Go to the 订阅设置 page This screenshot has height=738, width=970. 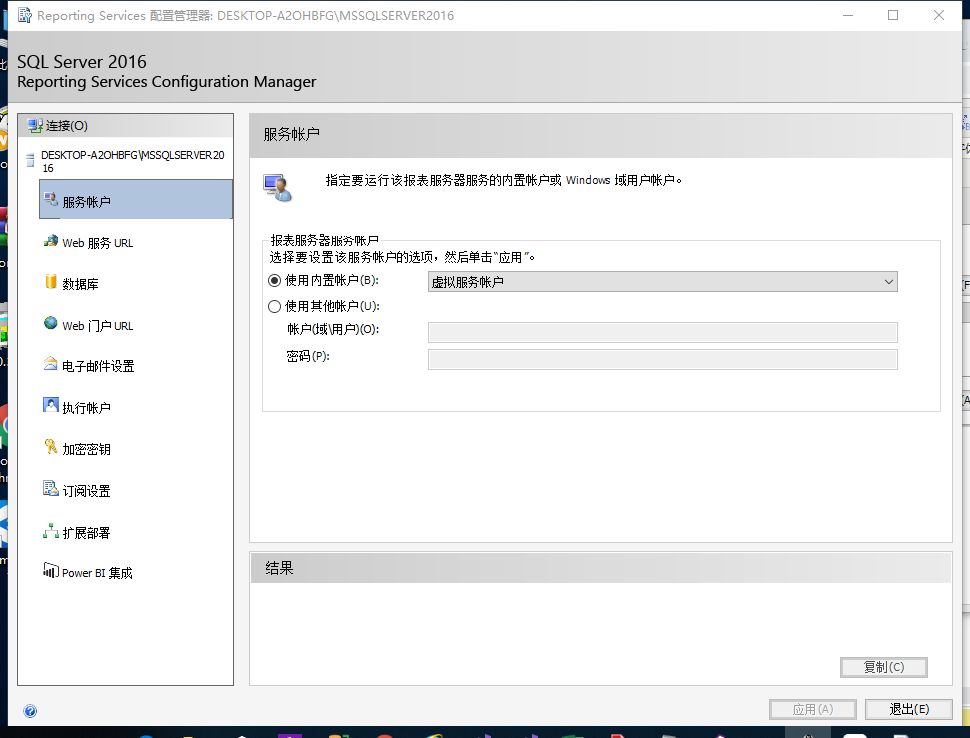pos(87,491)
